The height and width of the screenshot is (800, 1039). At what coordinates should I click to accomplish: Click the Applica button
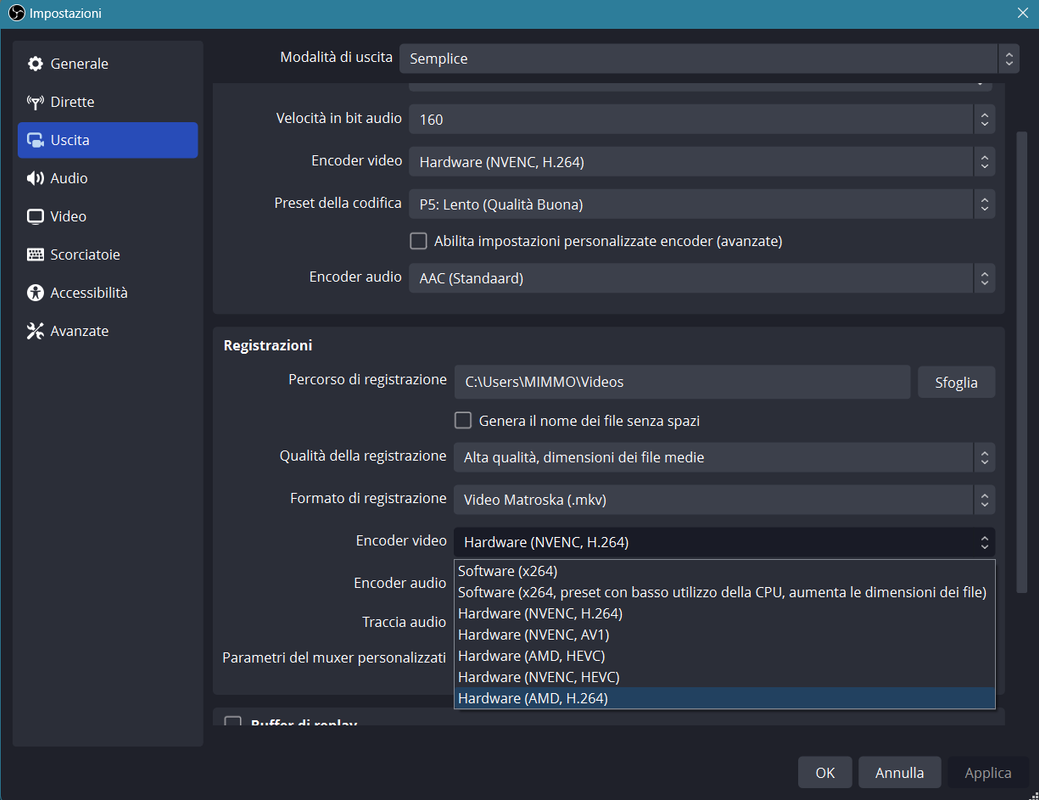(x=987, y=773)
